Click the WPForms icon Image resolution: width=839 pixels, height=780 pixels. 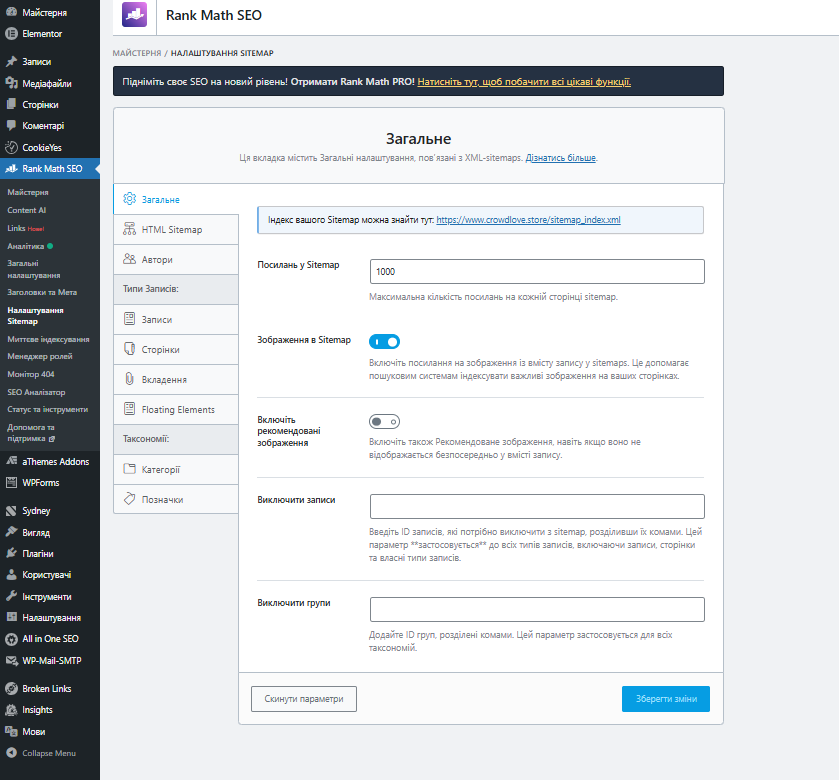11,483
